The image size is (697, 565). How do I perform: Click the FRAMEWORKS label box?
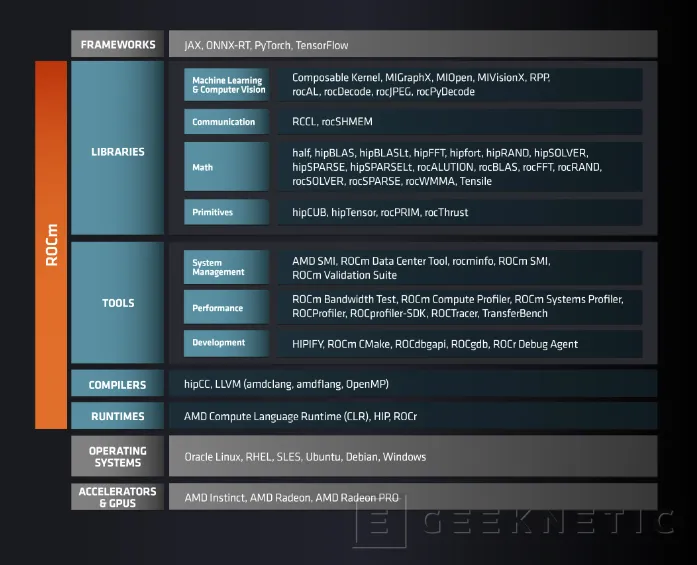(117, 44)
